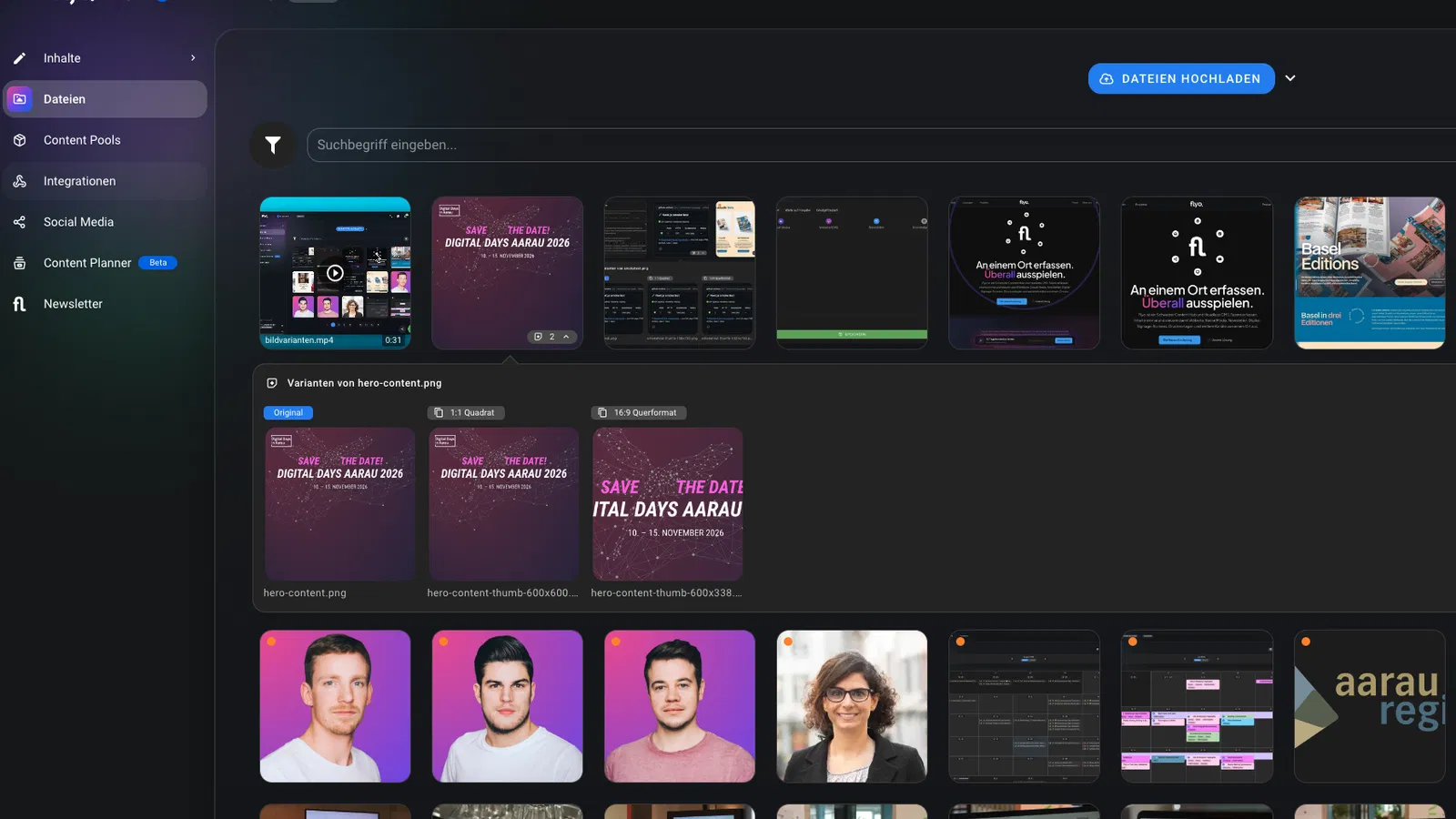Viewport: 1456px width, 819px height.
Task: Click the pencil icon beside Inhalte
Action: coord(19,58)
